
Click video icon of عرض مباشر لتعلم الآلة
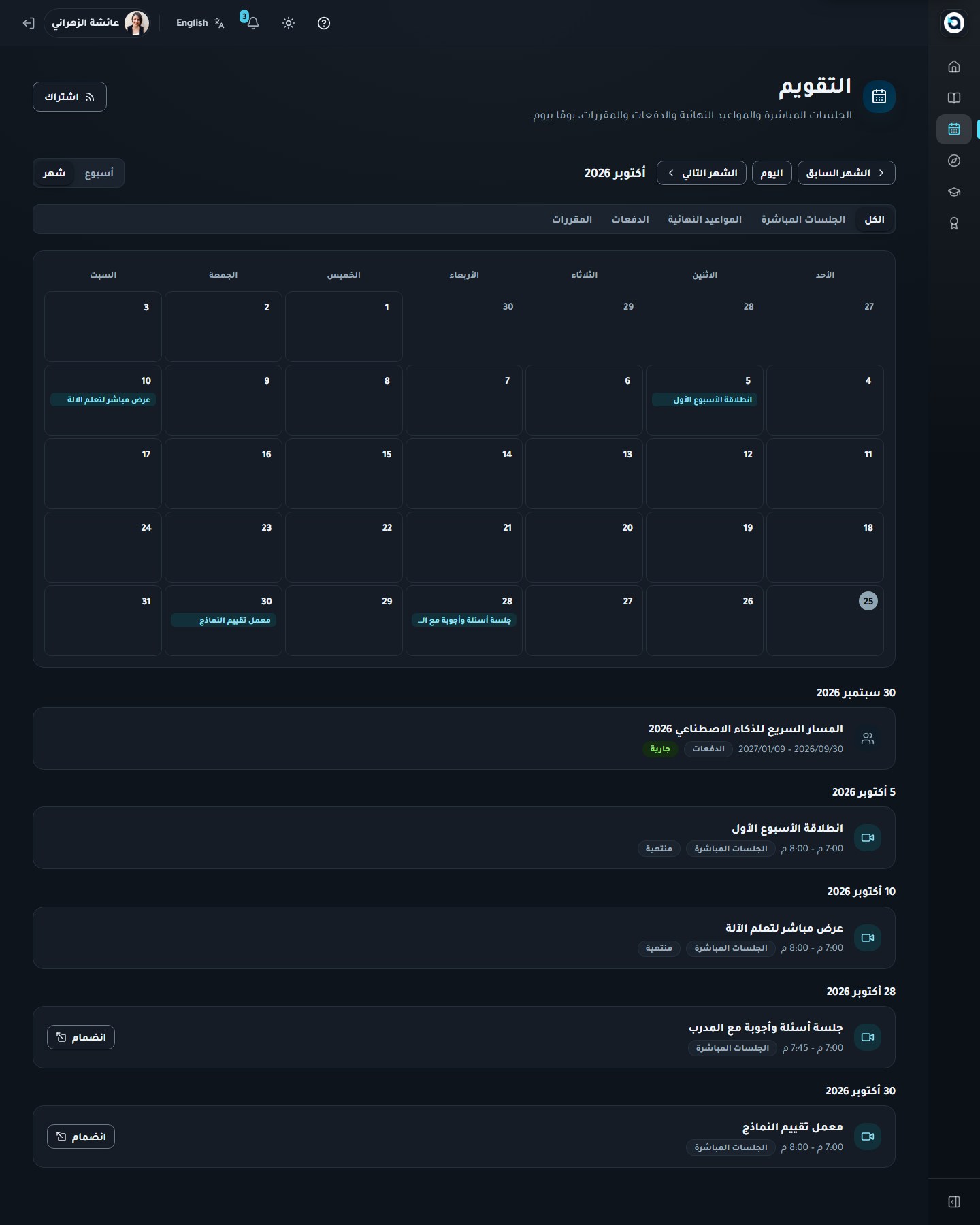868,938
